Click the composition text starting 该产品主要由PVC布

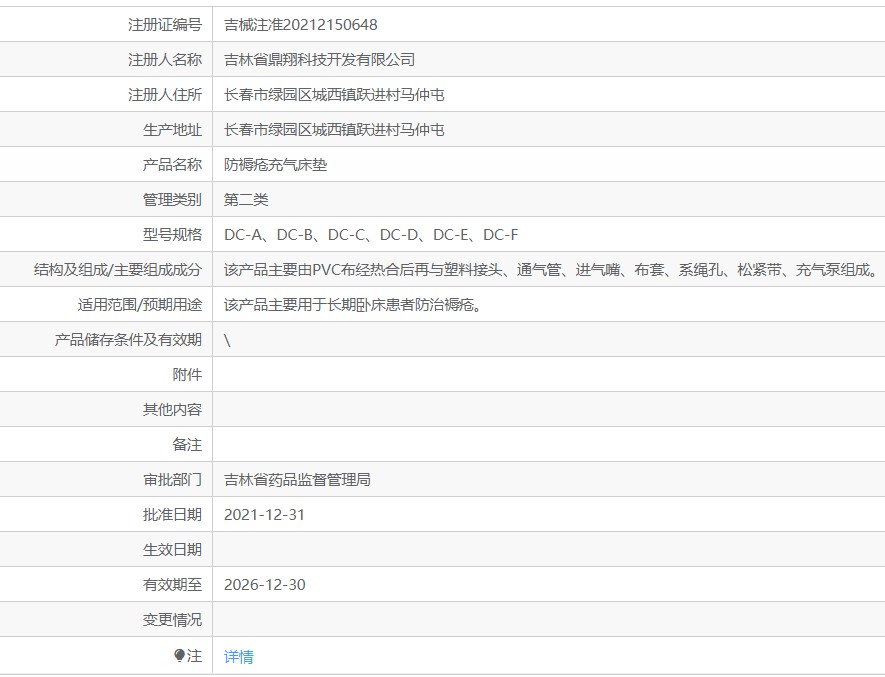click(x=551, y=270)
